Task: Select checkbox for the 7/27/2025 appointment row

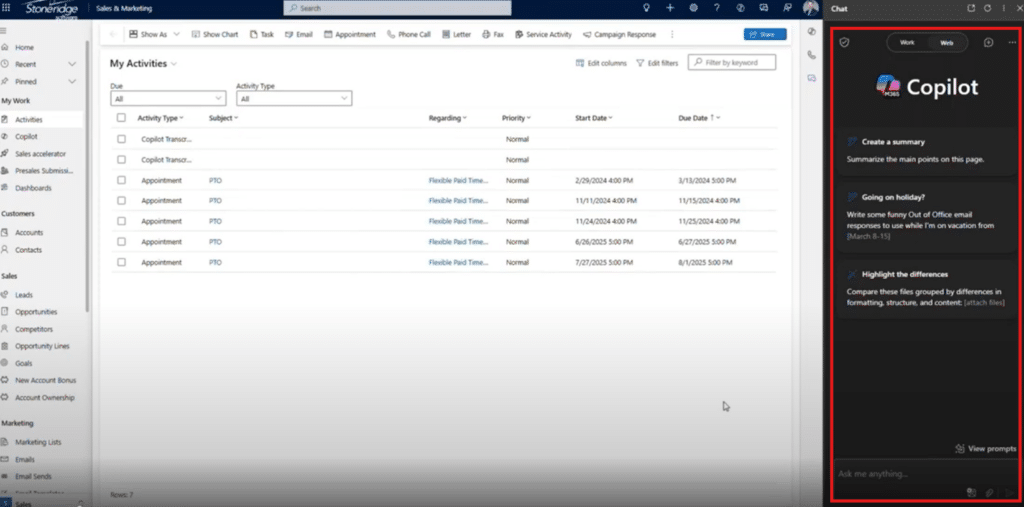Action: pos(121,262)
